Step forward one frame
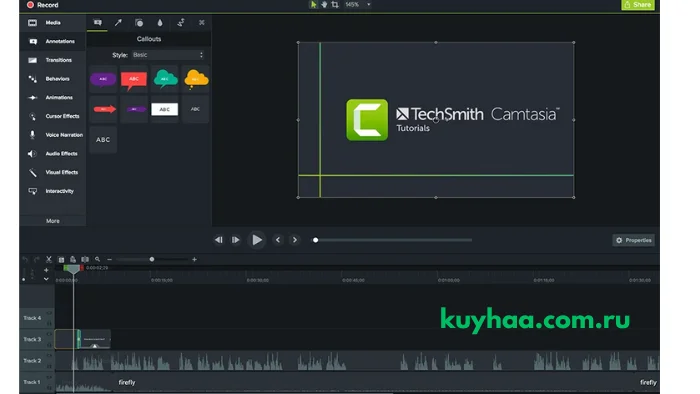 236,240
